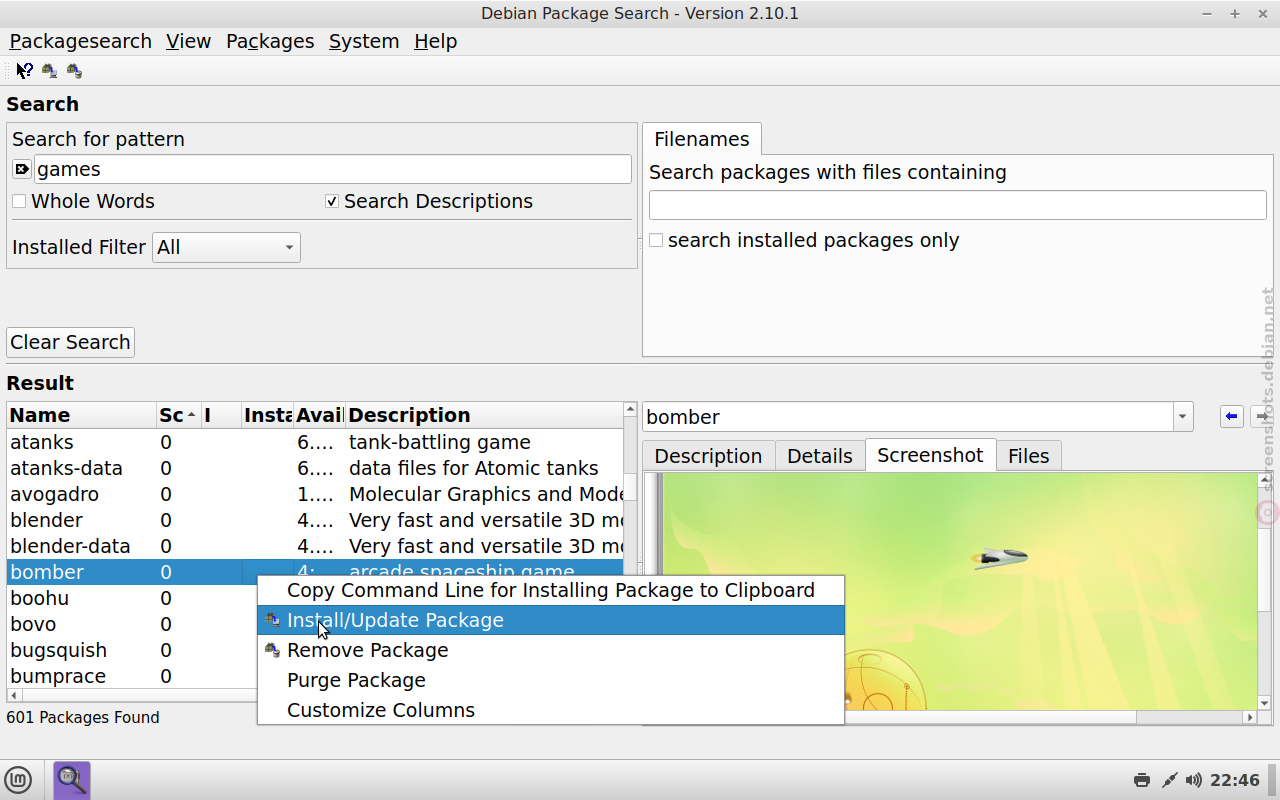This screenshot has width=1280, height=800.
Task: Click the tank-battling game description
Action: pos(440,442)
